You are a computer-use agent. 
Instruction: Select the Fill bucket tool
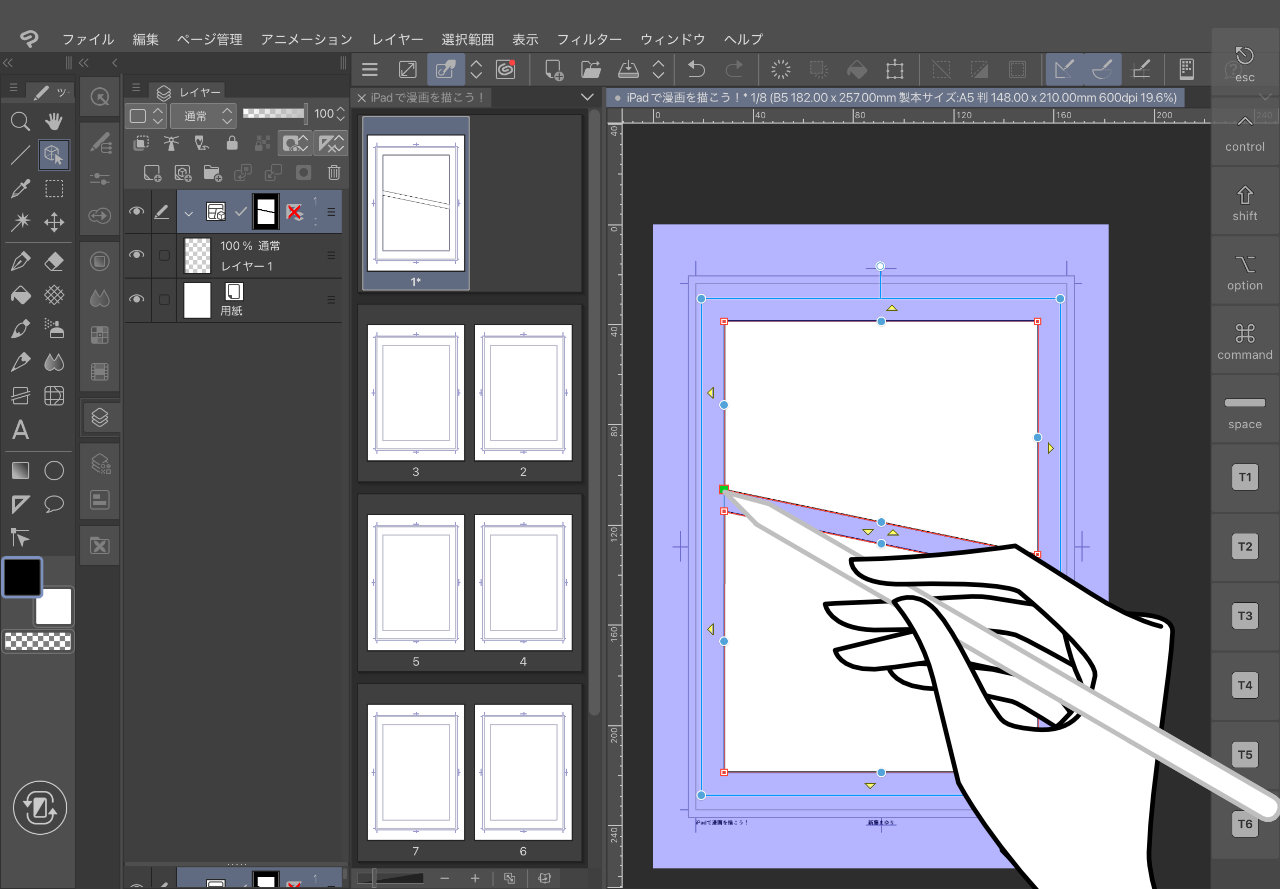tap(19, 296)
